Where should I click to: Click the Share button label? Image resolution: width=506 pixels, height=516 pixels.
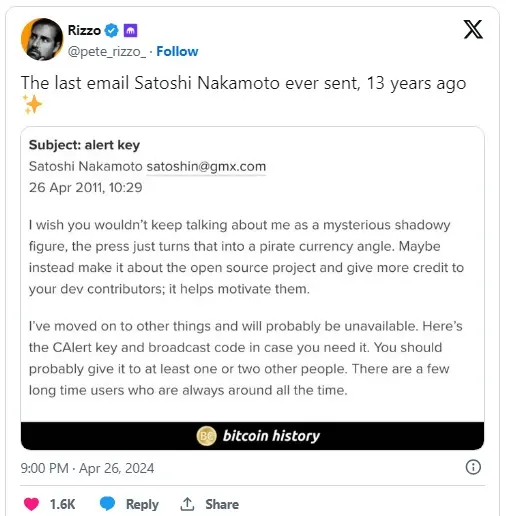(222, 504)
